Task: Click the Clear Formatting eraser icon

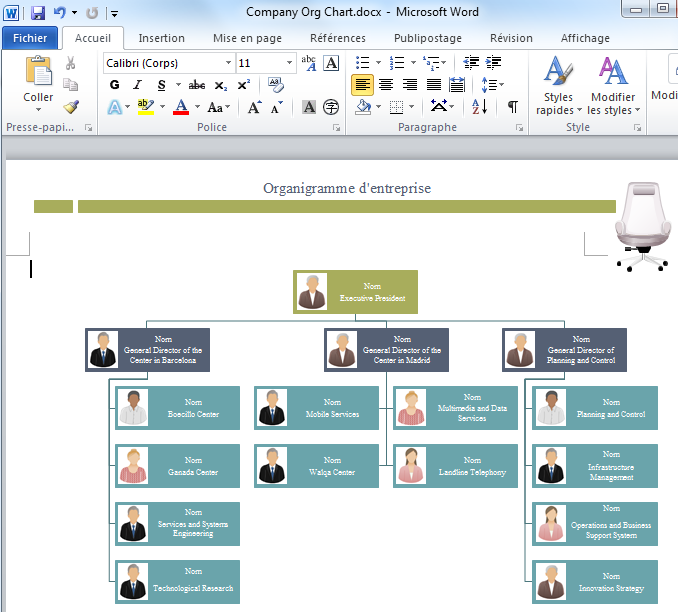Action: [275, 85]
